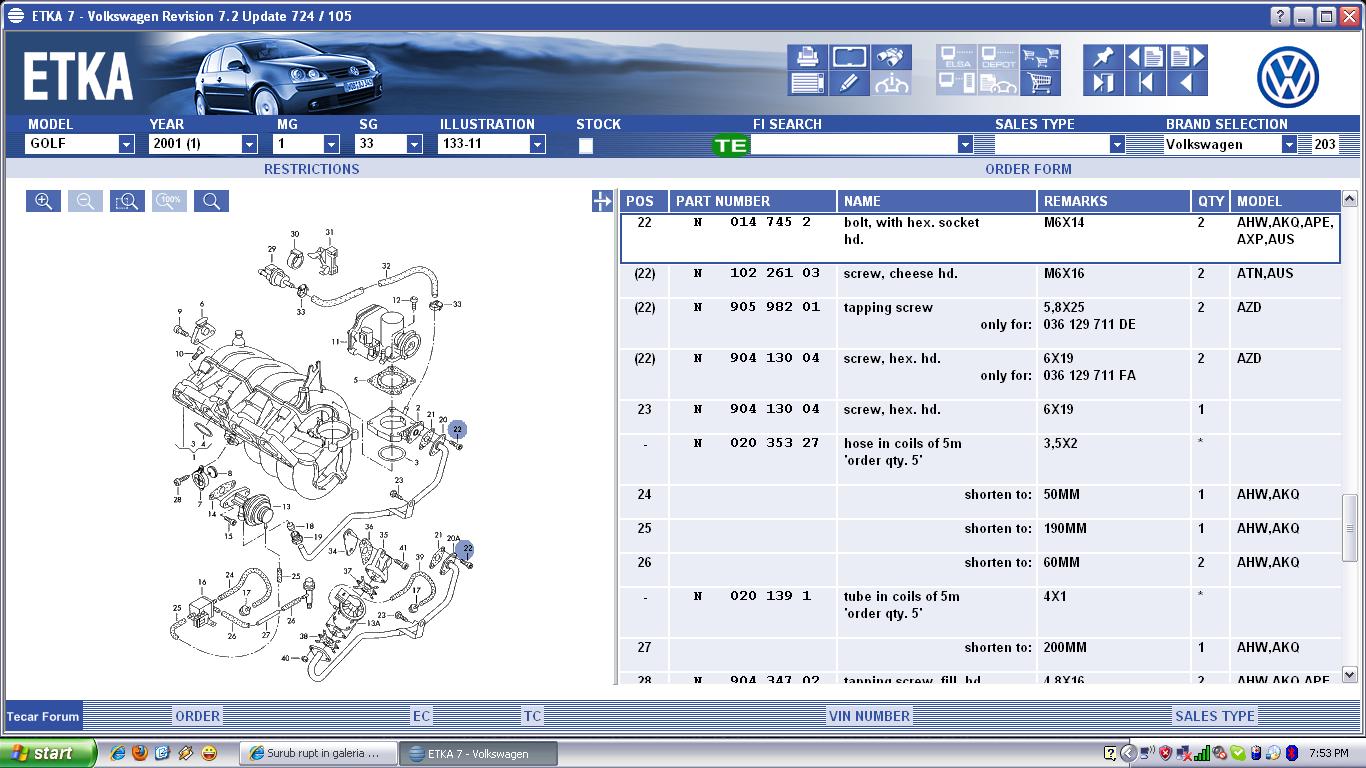Click the exit door icon
Image resolution: width=1366 pixels, height=768 pixels.
point(1104,84)
